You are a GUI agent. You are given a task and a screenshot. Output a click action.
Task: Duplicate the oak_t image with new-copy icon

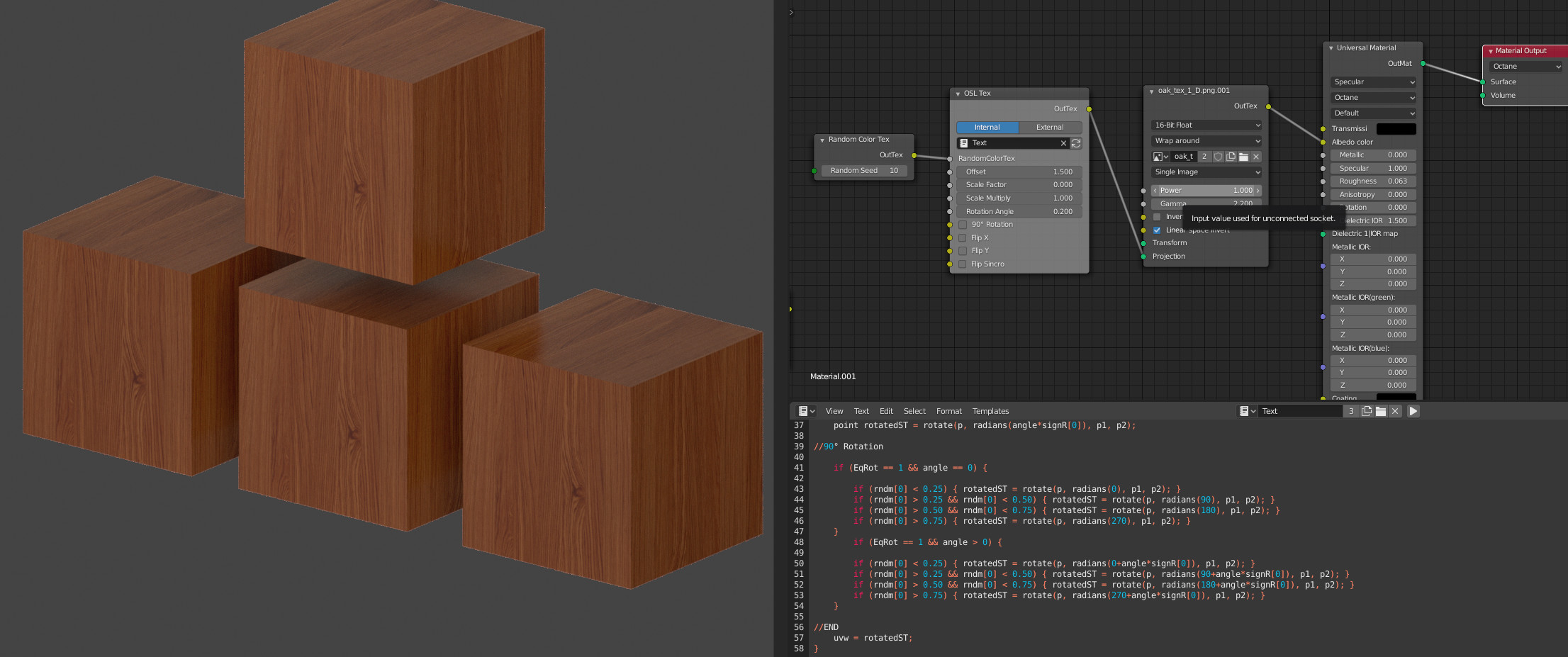coord(1231,157)
